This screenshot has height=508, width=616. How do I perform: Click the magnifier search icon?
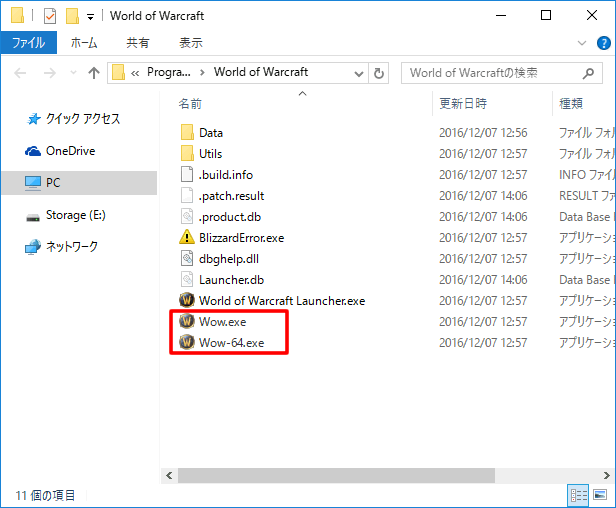pyautogui.click(x=588, y=73)
